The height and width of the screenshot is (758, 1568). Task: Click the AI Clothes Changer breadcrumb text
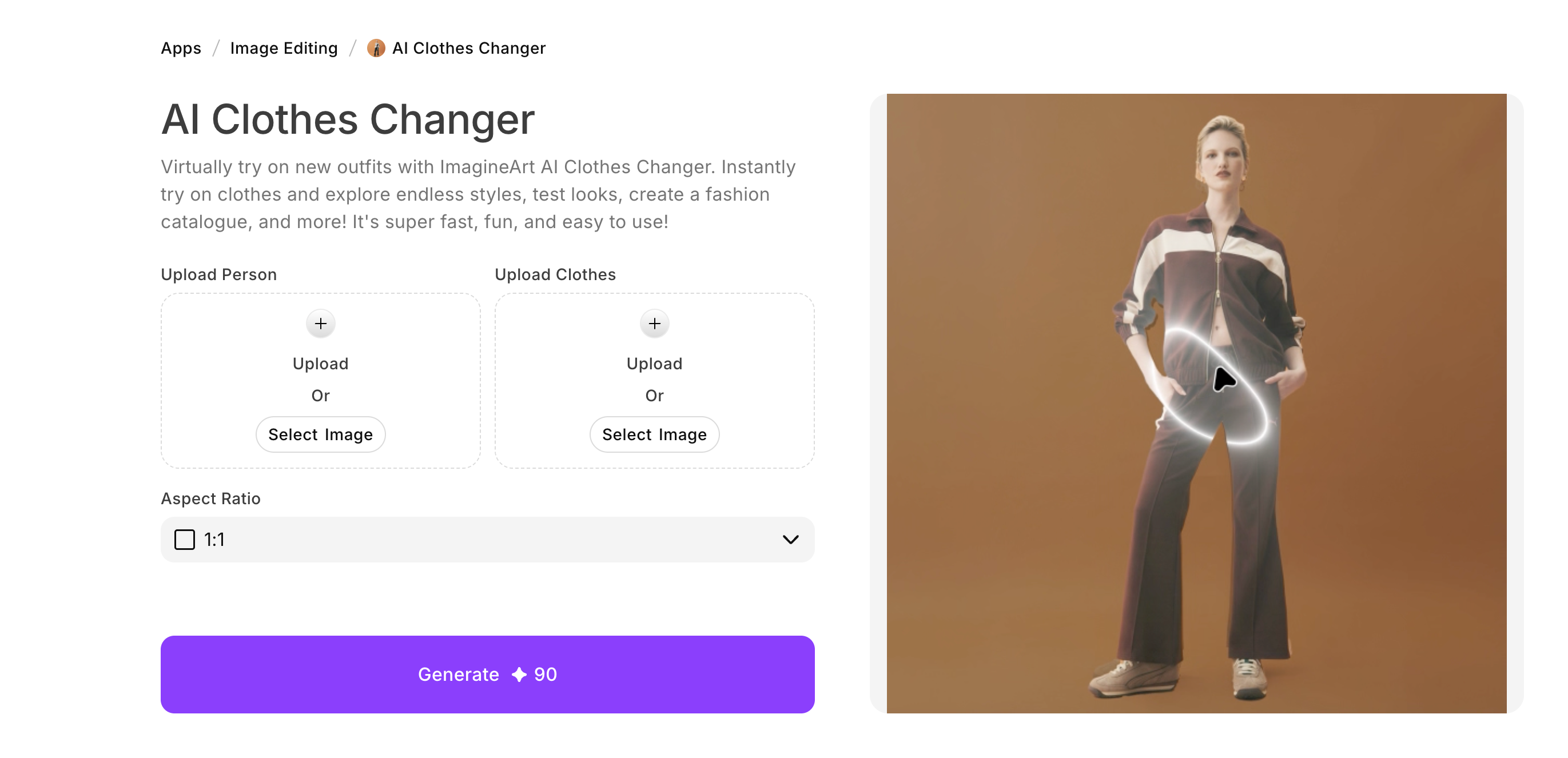(469, 48)
